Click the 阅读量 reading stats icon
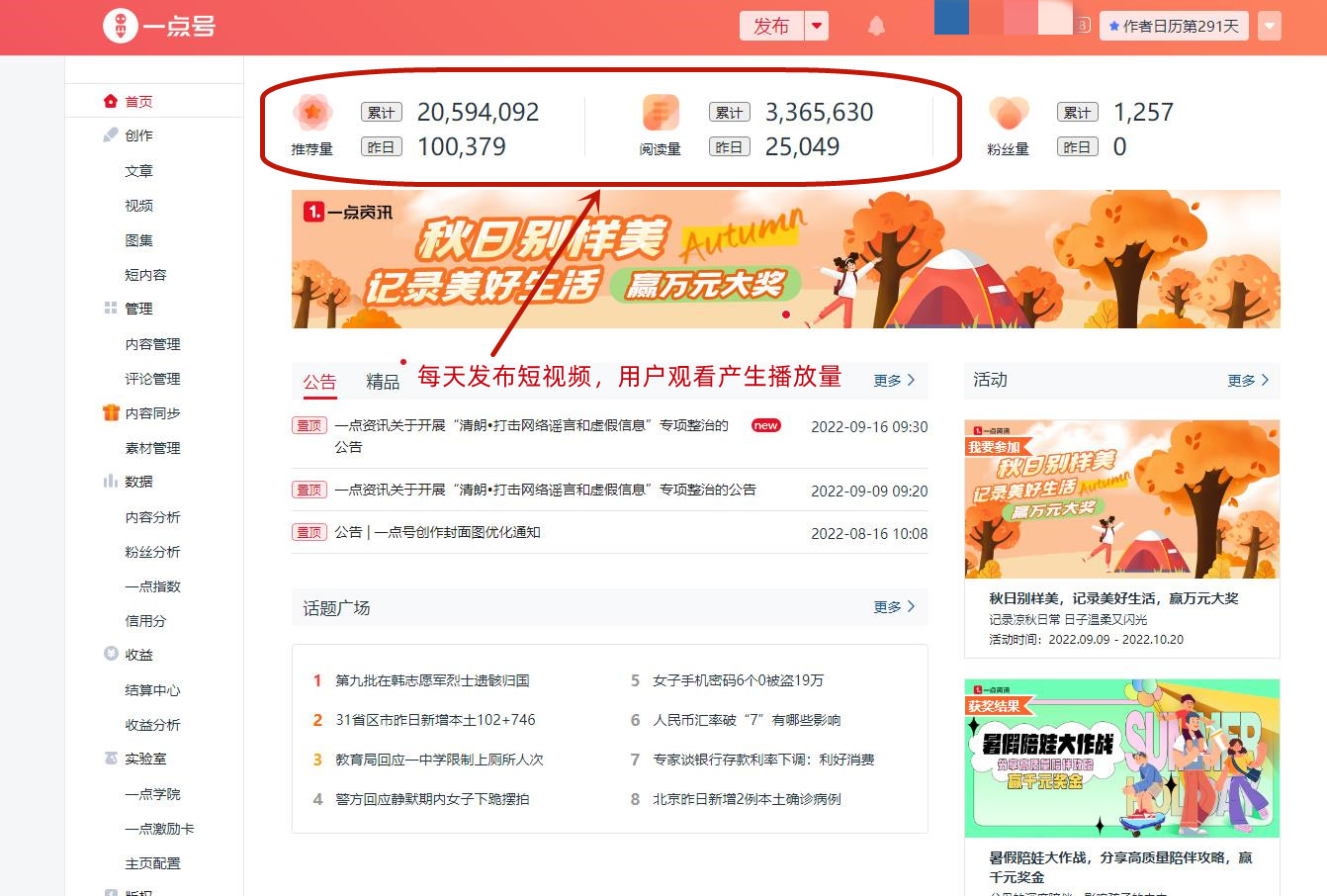1327x896 pixels. click(661, 114)
